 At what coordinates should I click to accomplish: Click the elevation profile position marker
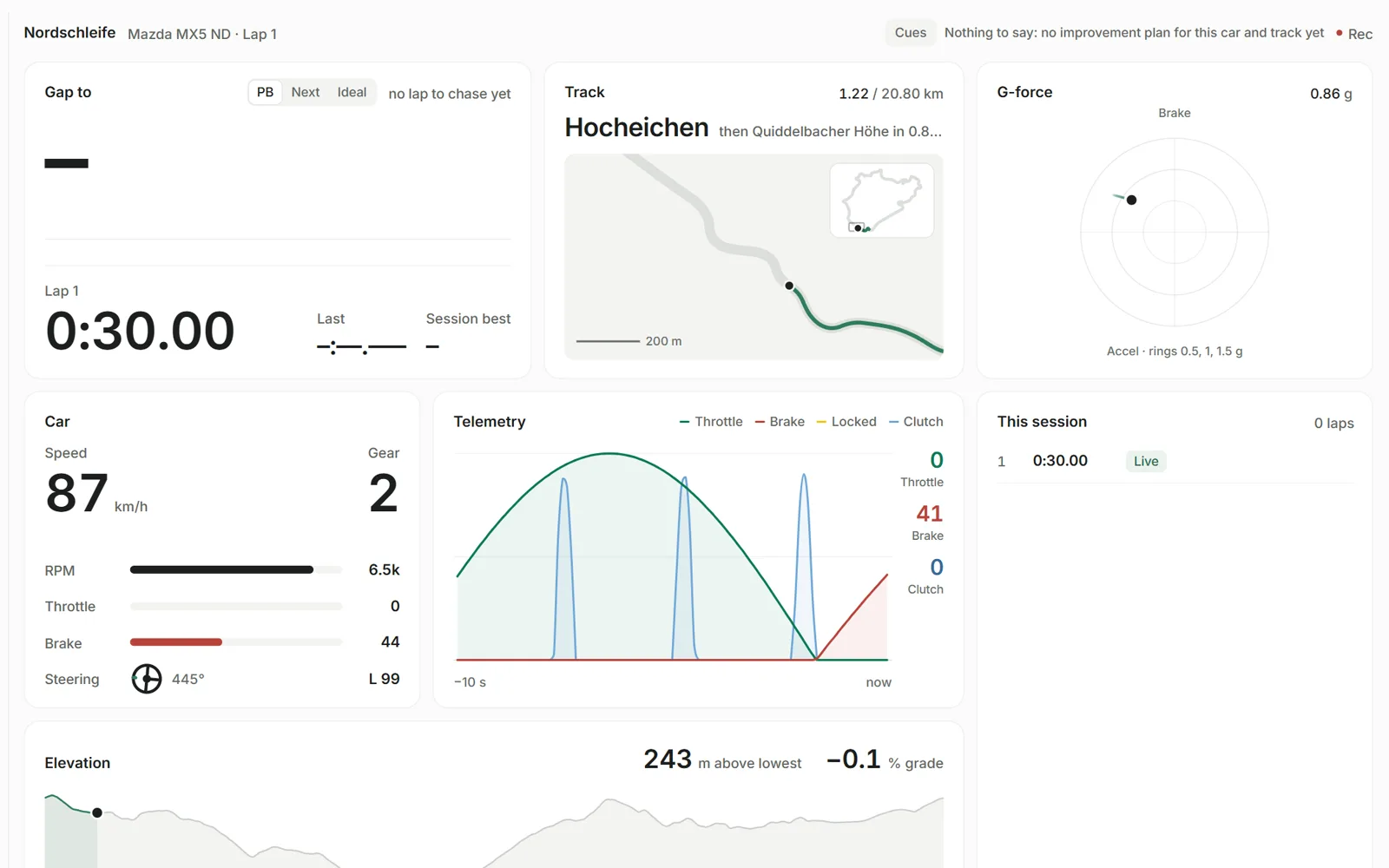point(97,812)
